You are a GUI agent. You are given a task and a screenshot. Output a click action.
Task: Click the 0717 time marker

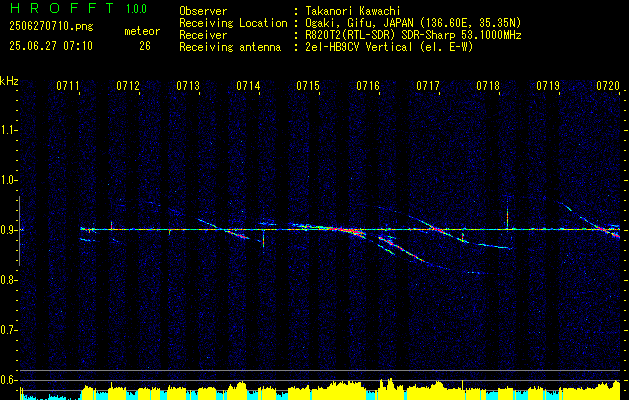428,86
